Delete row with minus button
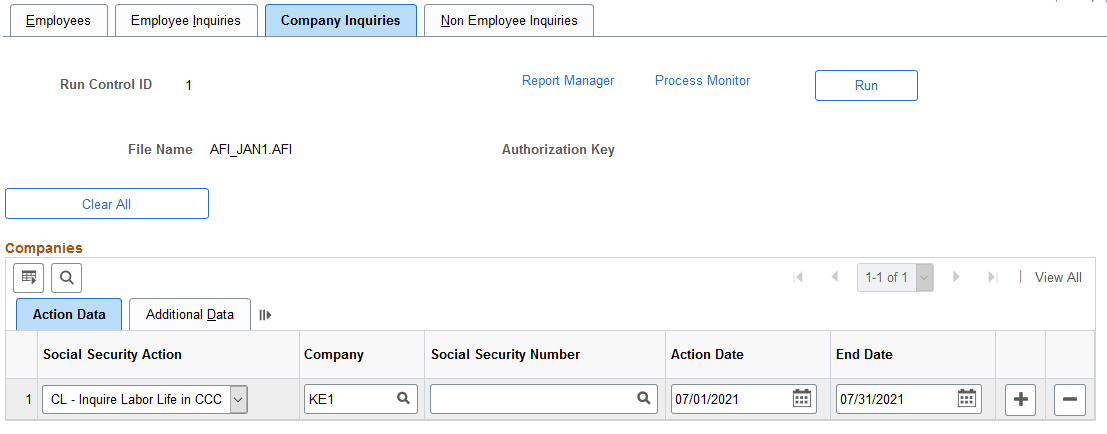Image resolution: width=1107 pixels, height=434 pixels. (x=1069, y=399)
